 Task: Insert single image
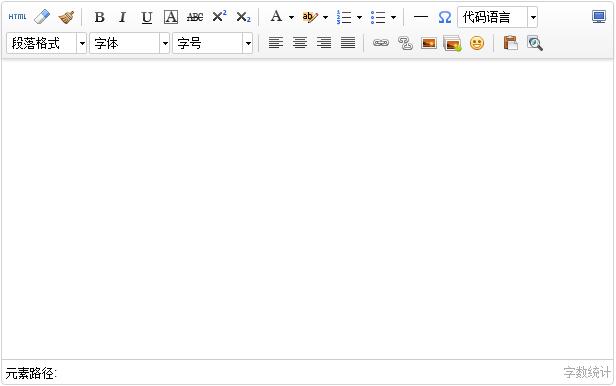429,43
